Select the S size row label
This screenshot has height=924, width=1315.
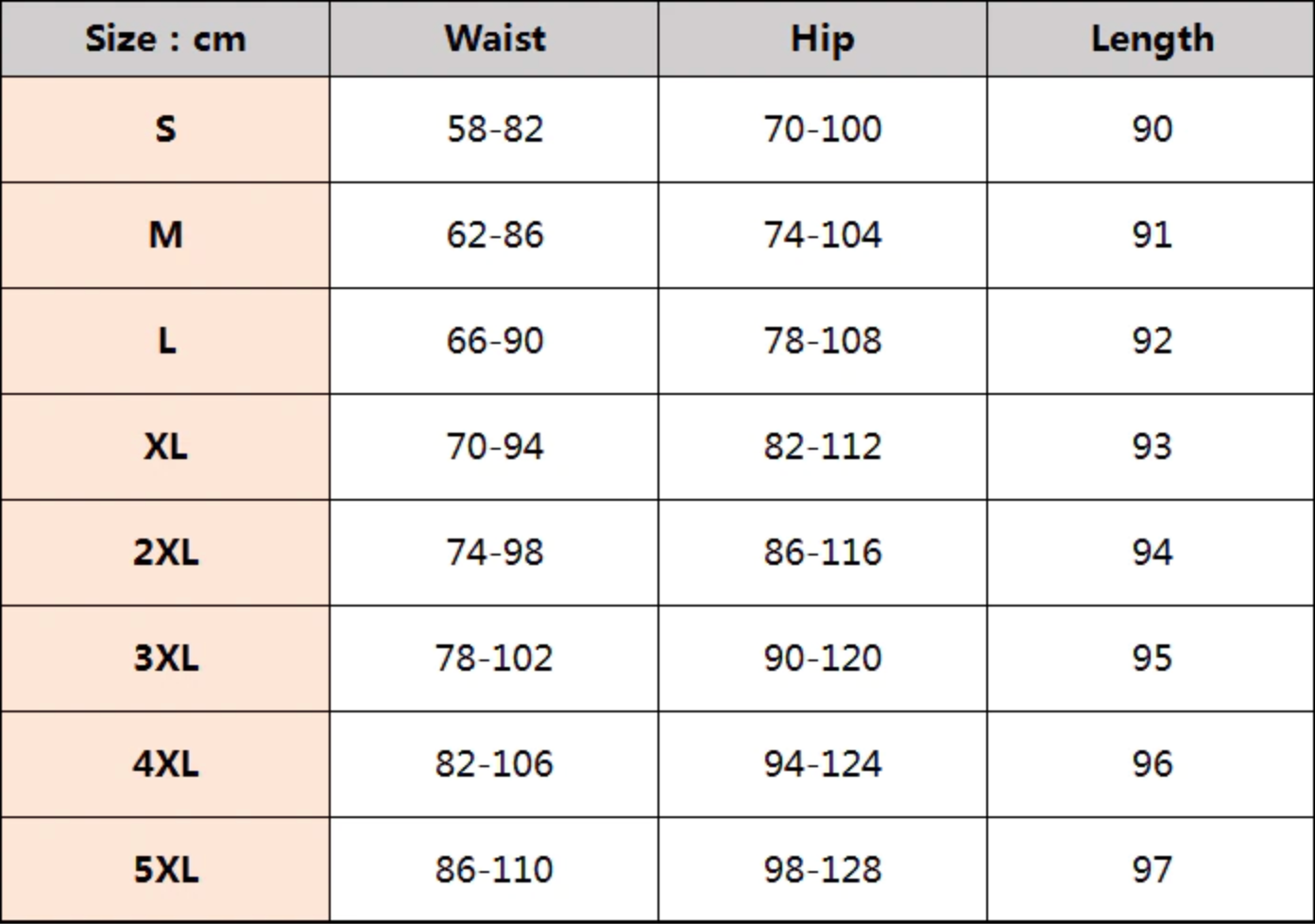click(165, 128)
